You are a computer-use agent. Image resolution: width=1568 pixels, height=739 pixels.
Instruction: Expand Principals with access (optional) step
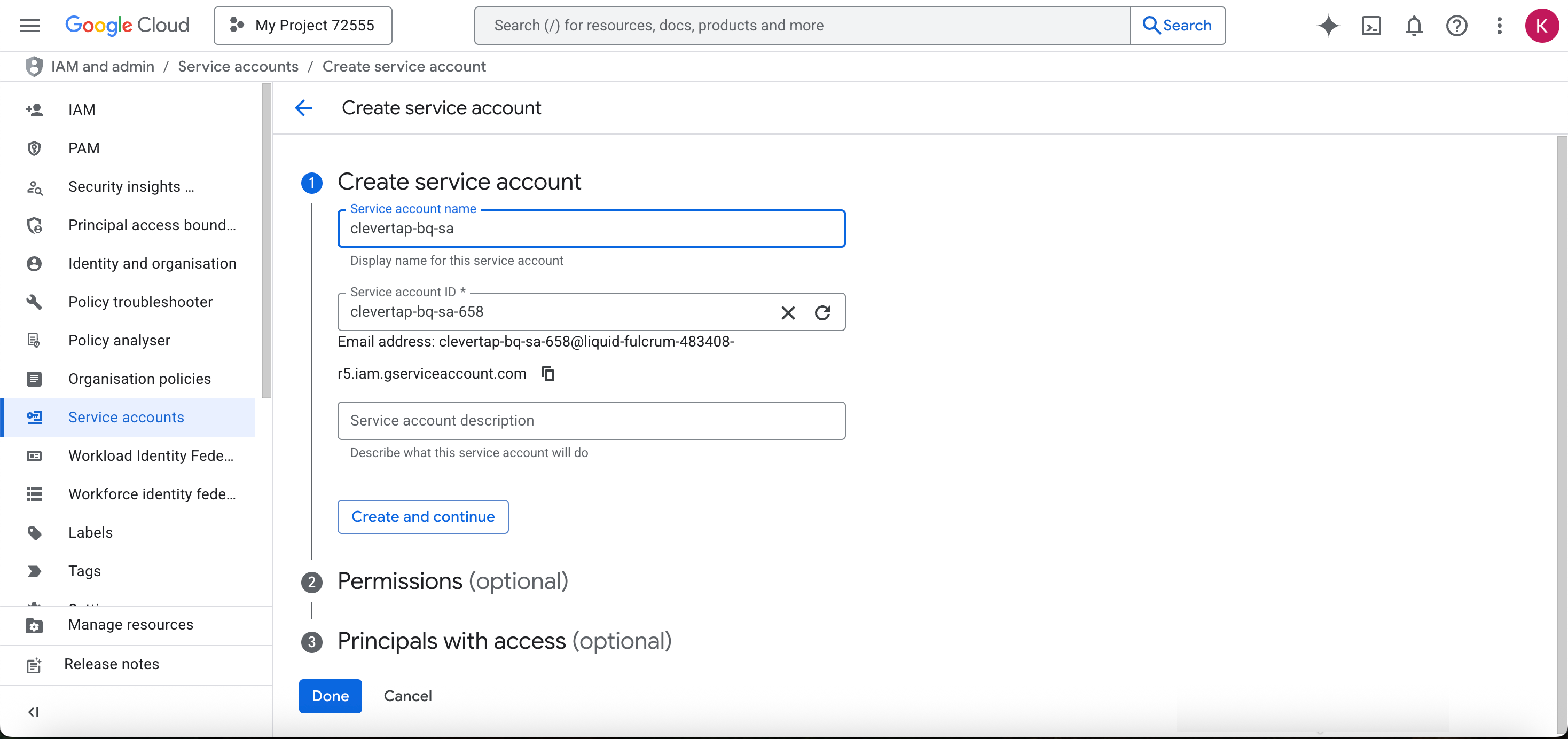click(504, 641)
